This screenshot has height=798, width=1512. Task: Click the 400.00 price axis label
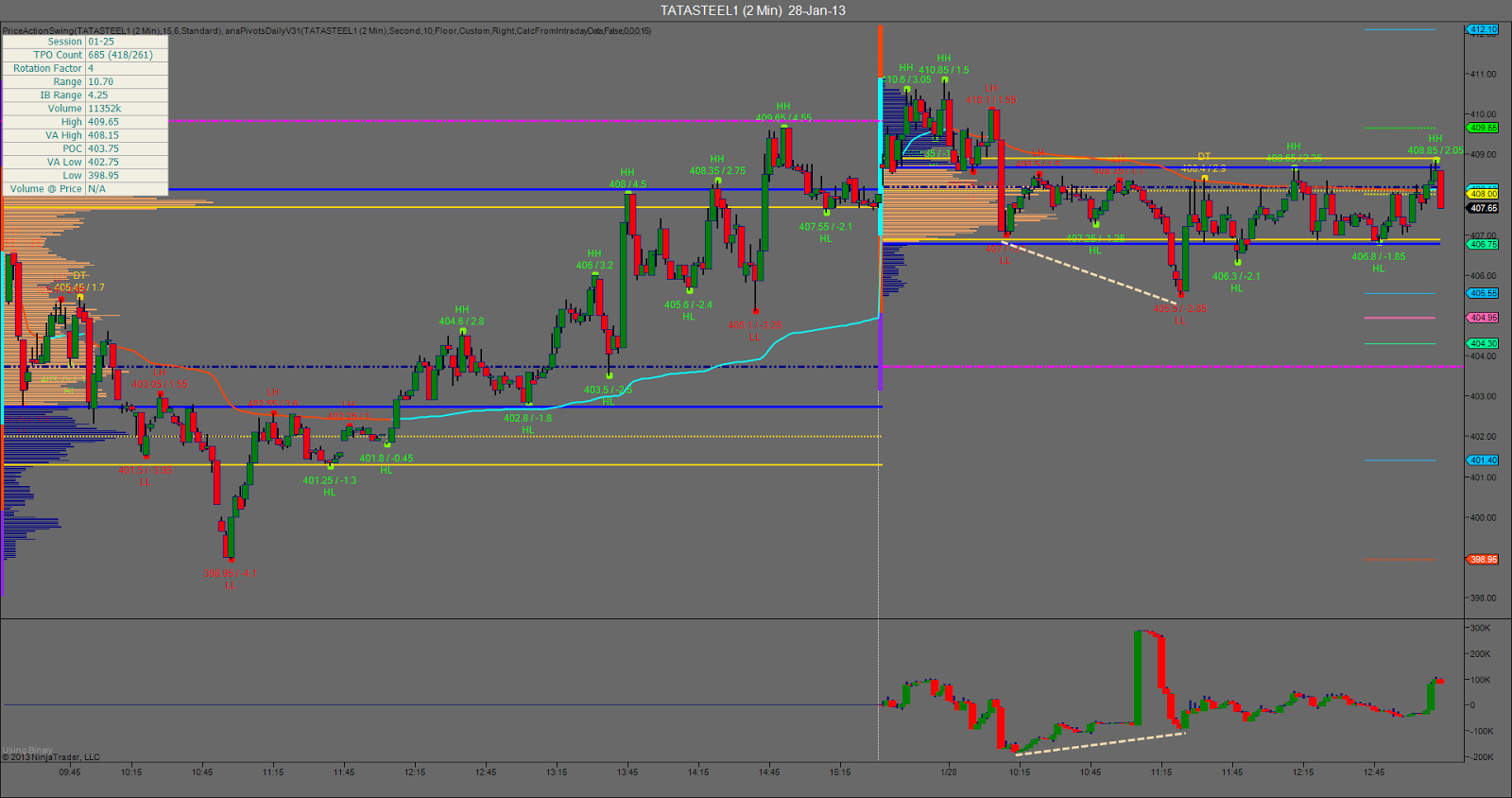tap(1483, 517)
